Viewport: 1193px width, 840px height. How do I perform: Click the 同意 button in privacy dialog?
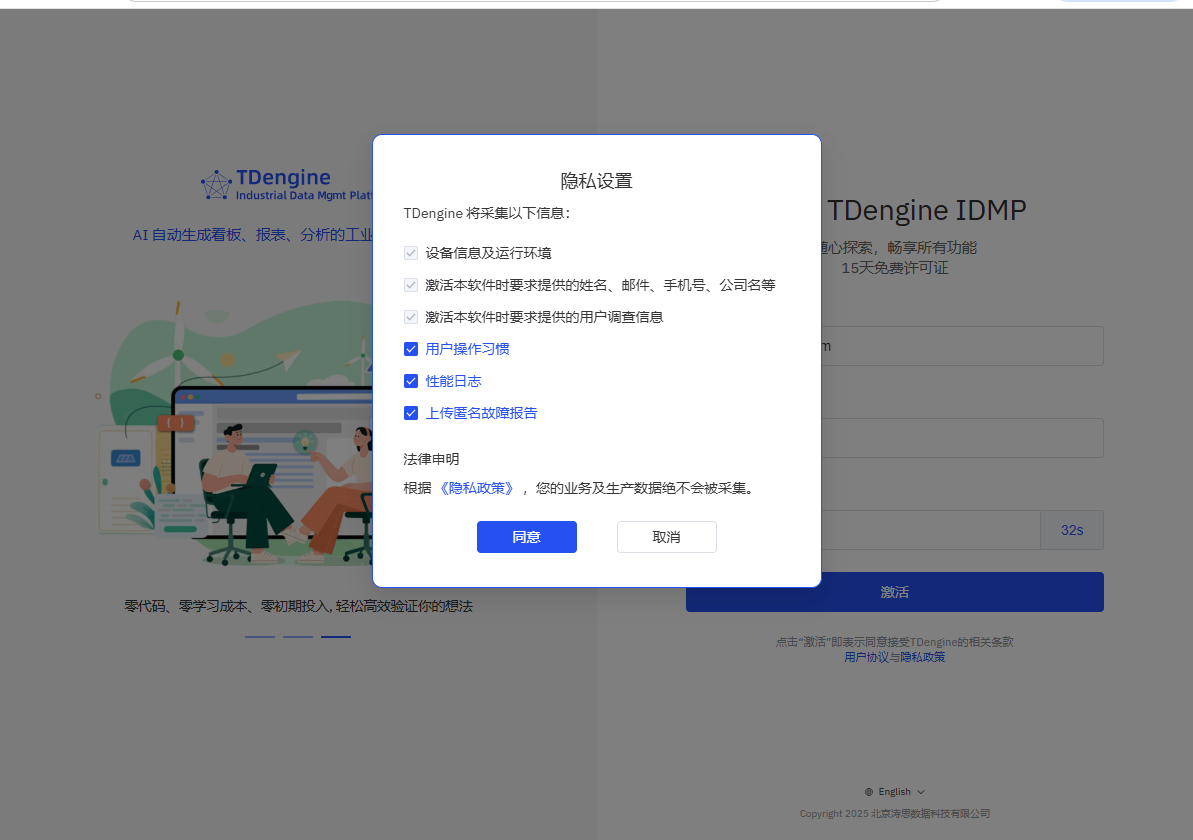tap(527, 537)
